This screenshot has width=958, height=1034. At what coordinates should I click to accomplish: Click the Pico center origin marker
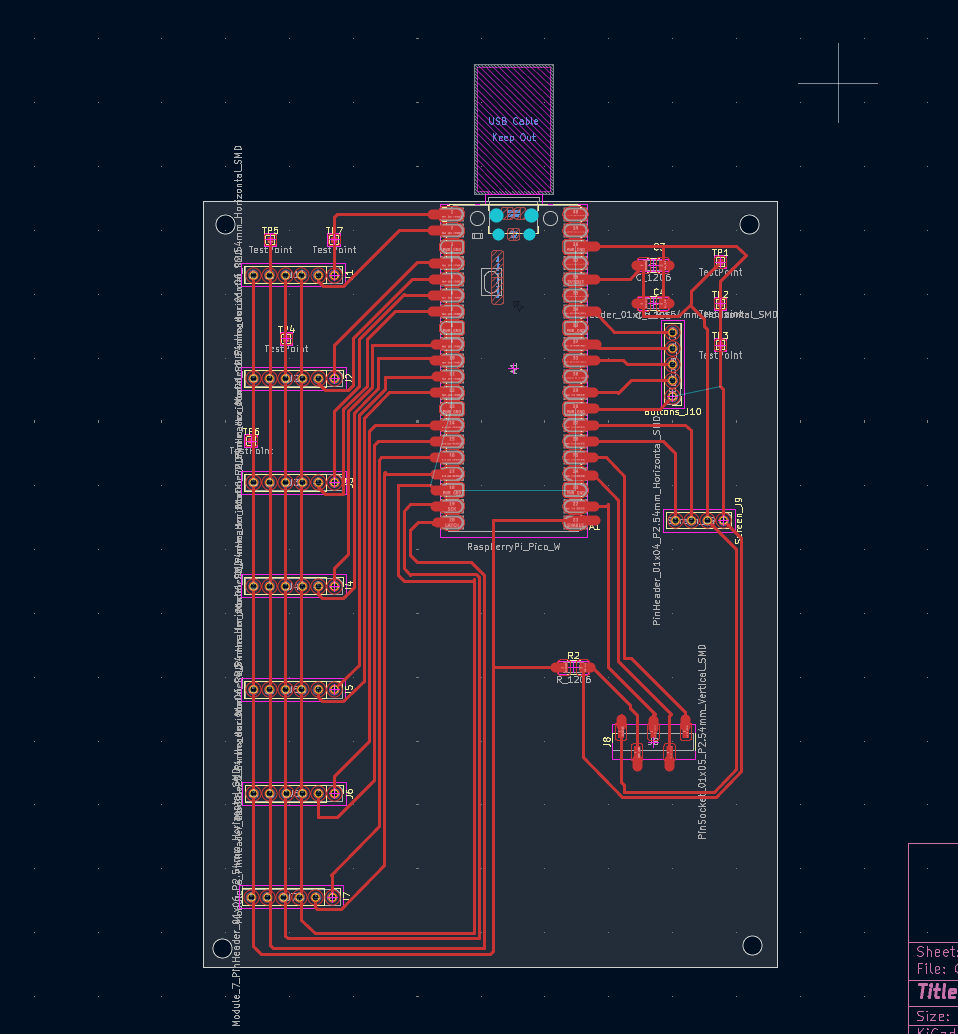(514, 369)
